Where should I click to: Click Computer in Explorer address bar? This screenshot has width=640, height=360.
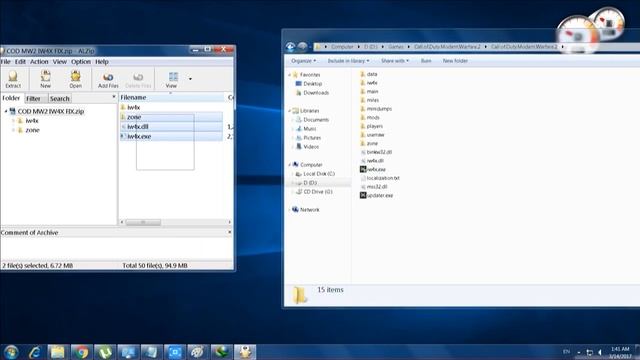(342, 47)
